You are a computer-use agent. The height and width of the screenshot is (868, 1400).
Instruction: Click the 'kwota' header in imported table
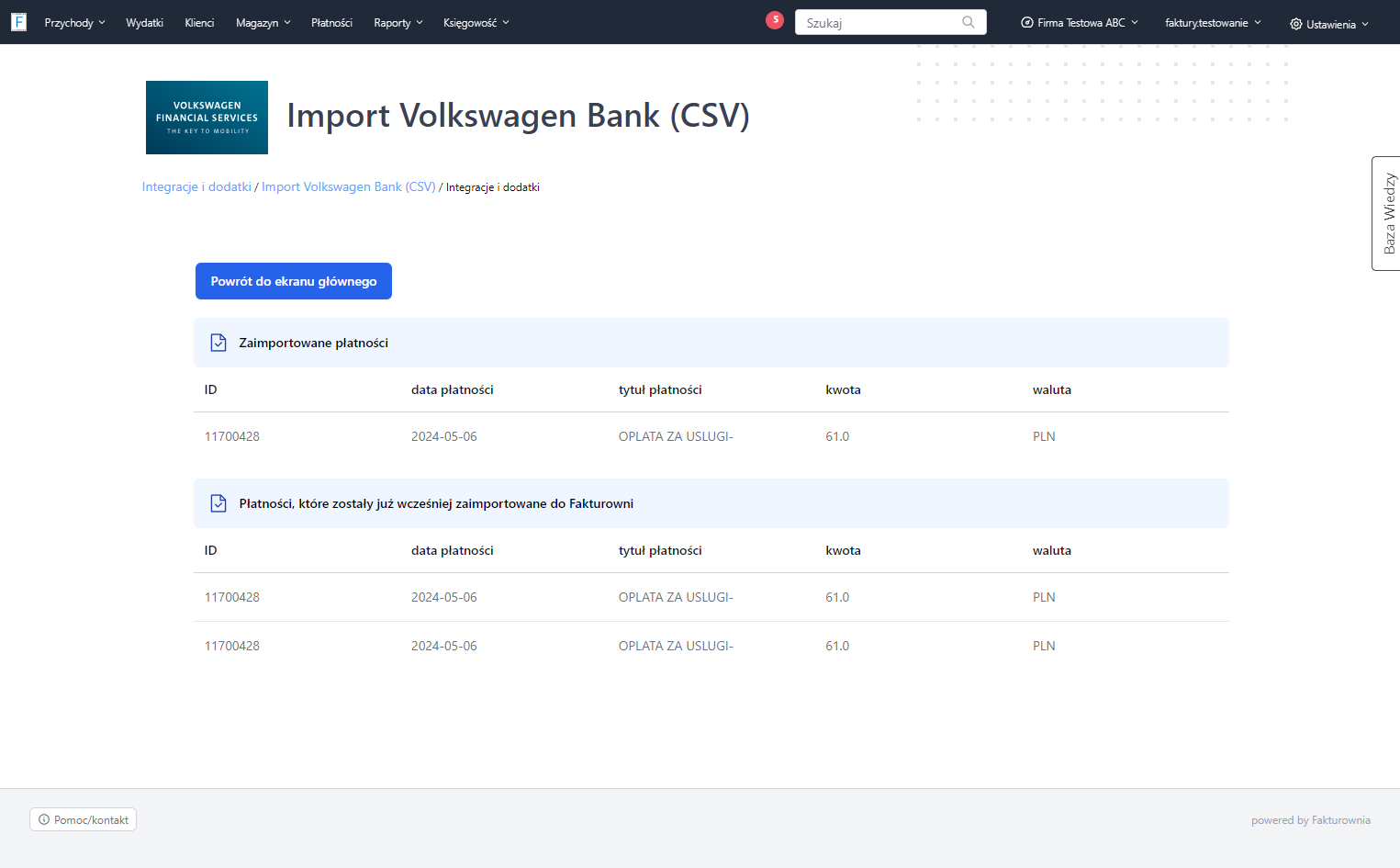point(843,389)
